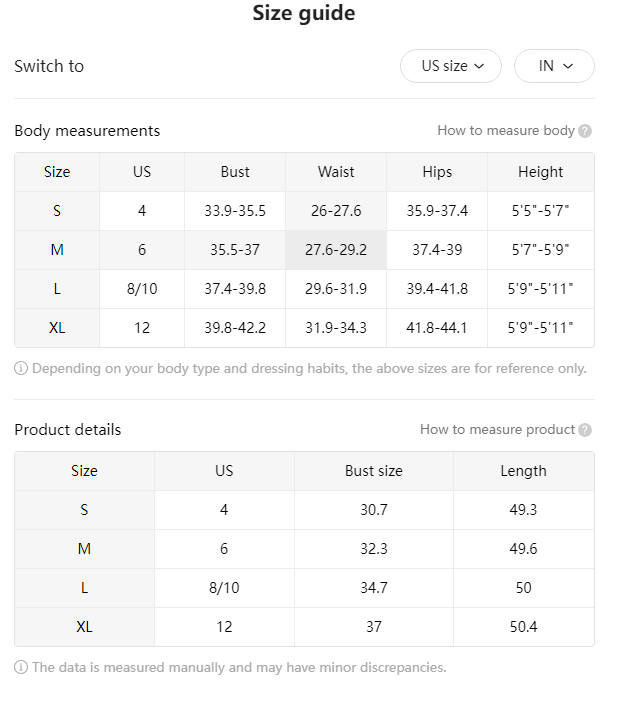The width and height of the screenshot is (620, 709).
Task: Open the US size dropdown
Action: coord(450,66)
